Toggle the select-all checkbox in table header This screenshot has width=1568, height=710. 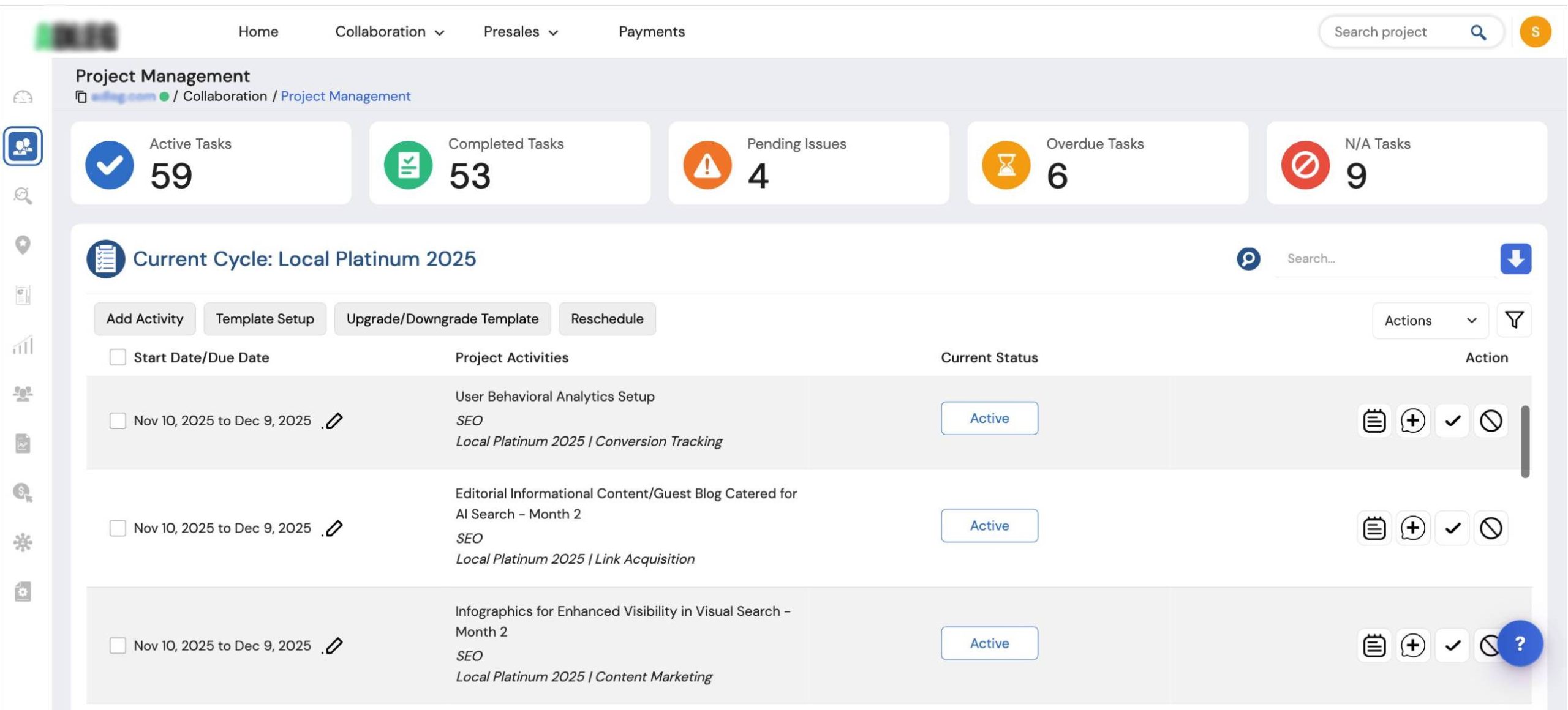pos(118,357)
